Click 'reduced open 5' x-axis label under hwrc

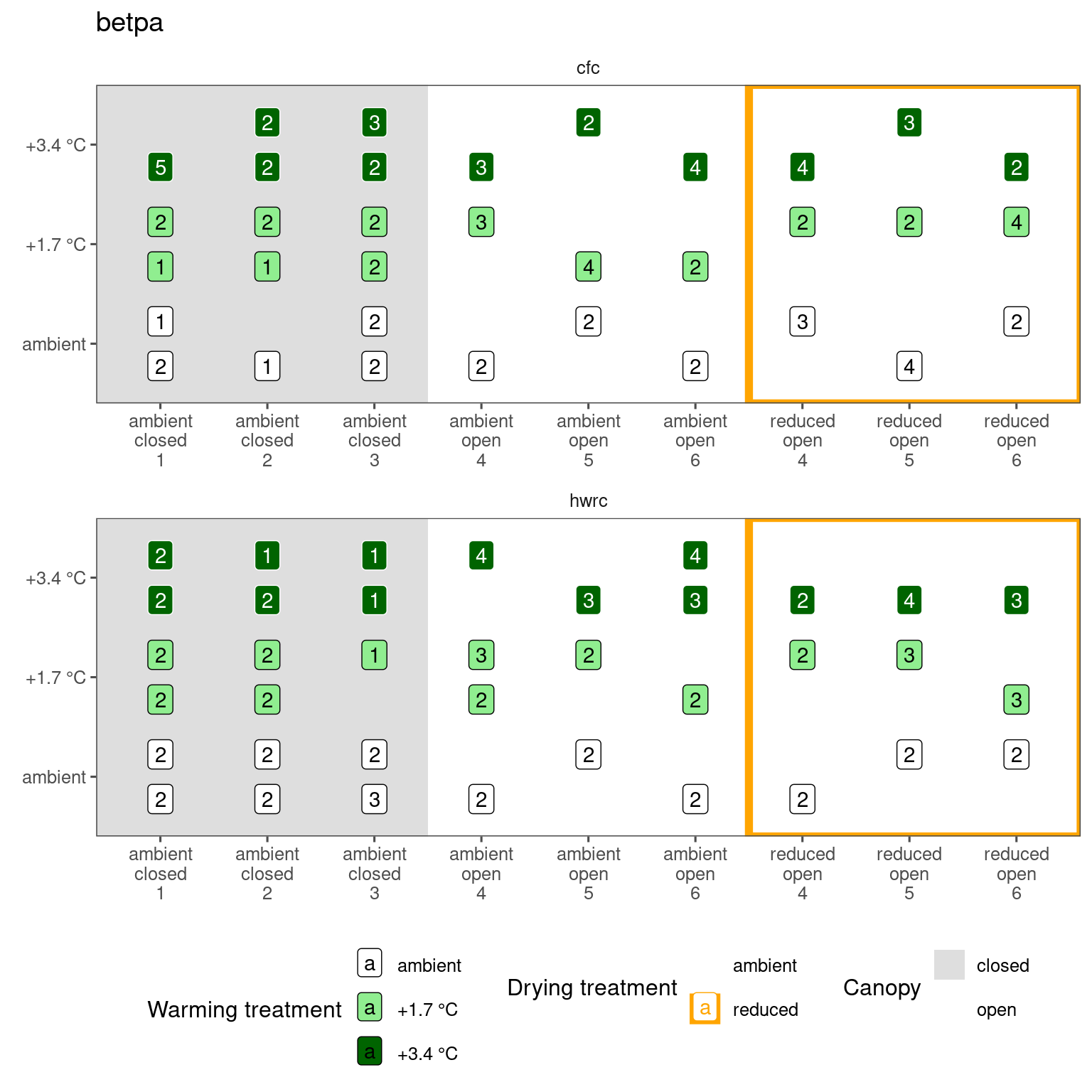[x=909, y=874]
